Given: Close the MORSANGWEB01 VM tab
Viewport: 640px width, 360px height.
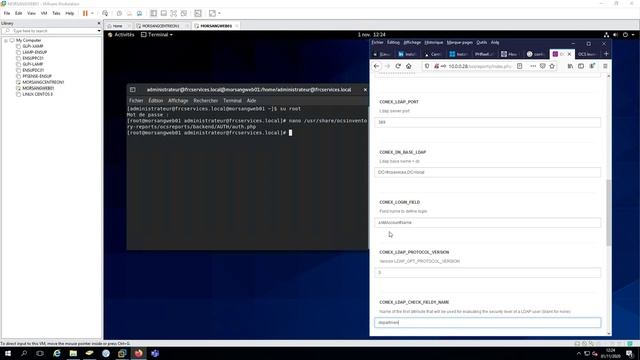Looking at the screenshot, I should 236,26.
